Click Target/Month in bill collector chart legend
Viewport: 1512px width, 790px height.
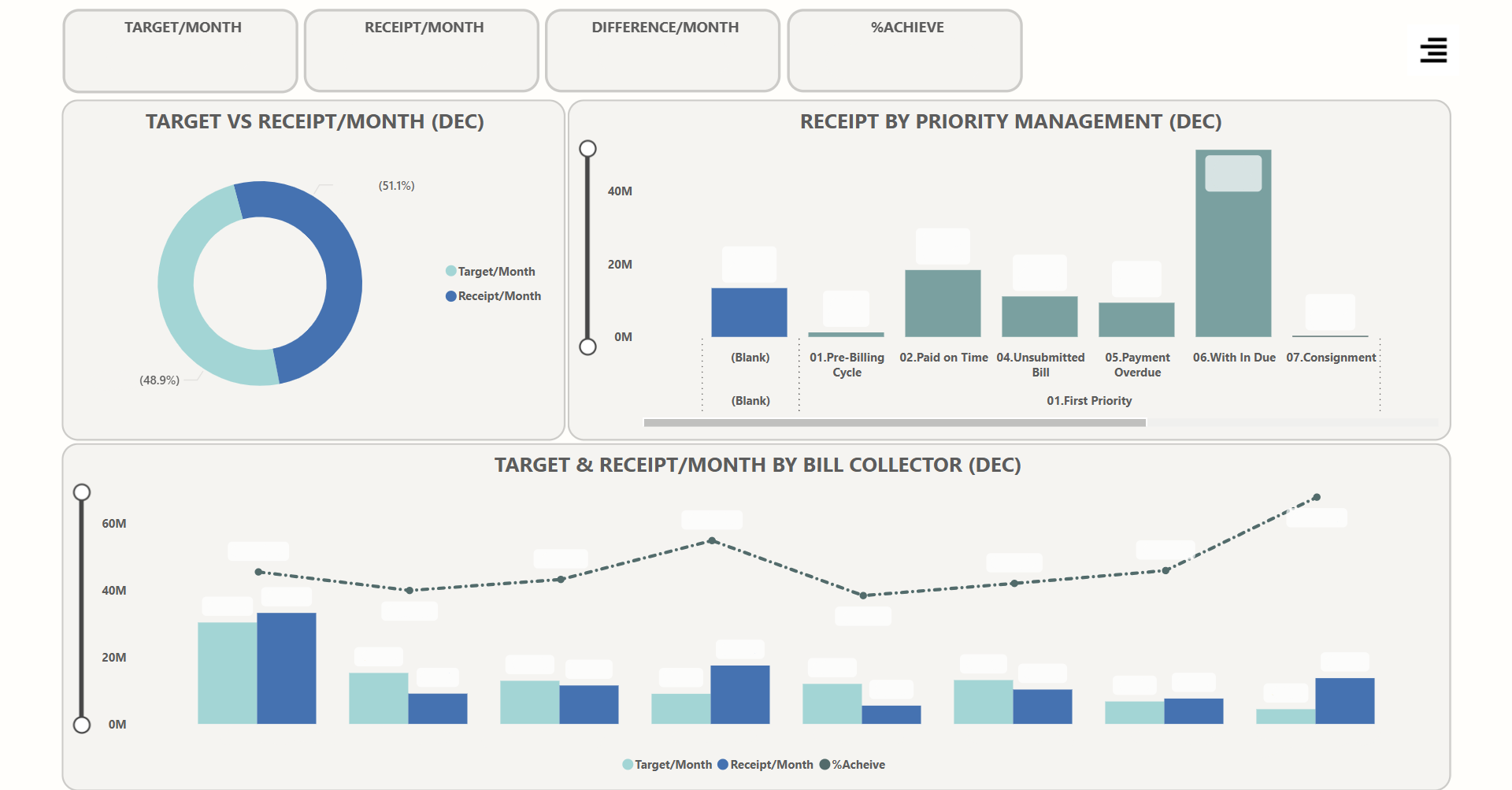pos(667,765)
